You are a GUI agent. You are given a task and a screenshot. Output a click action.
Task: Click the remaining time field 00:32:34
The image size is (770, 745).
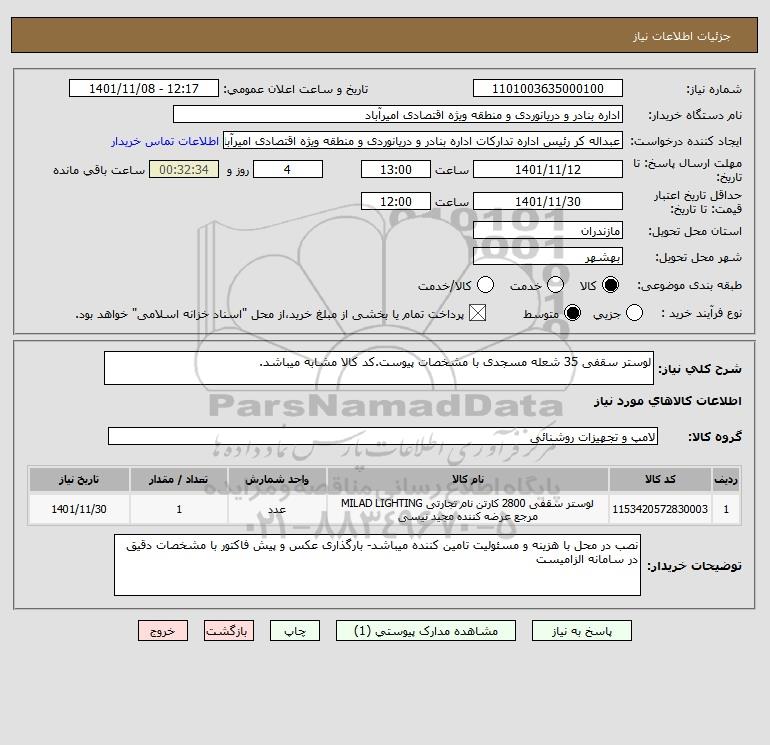pos(184,169)
